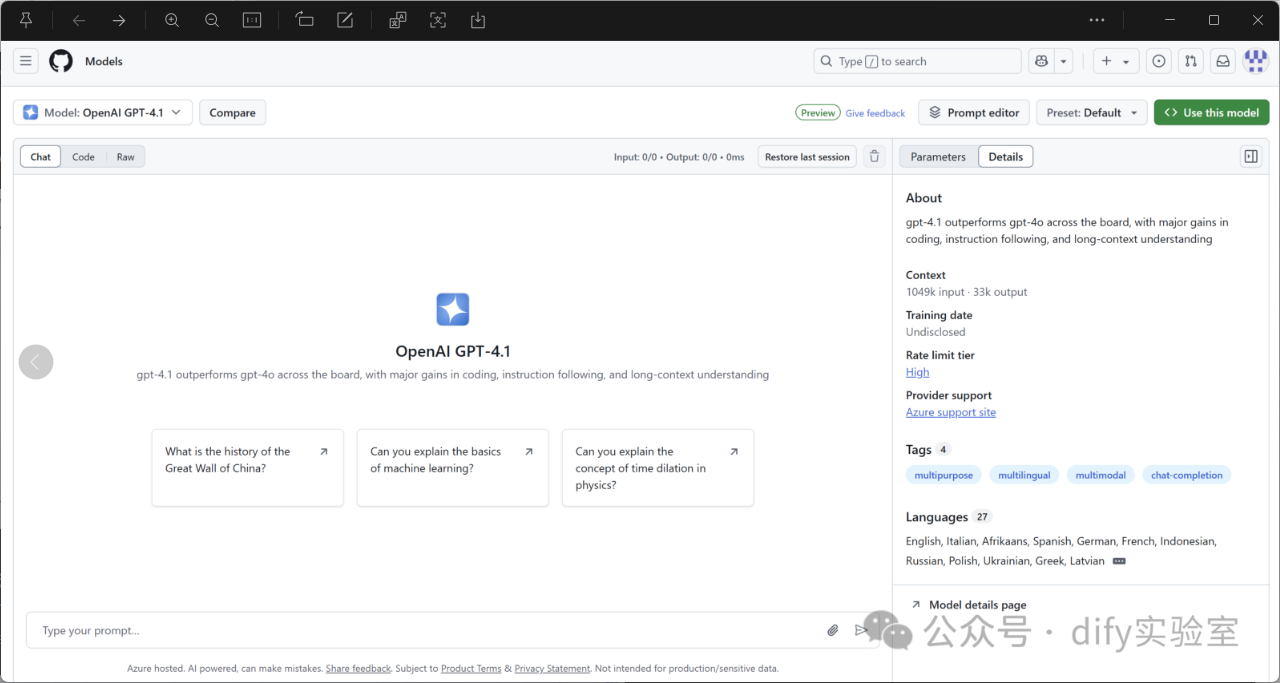Expand the Copilot dropdown arrow
1280x683 pixels.
coord(1064,61)
